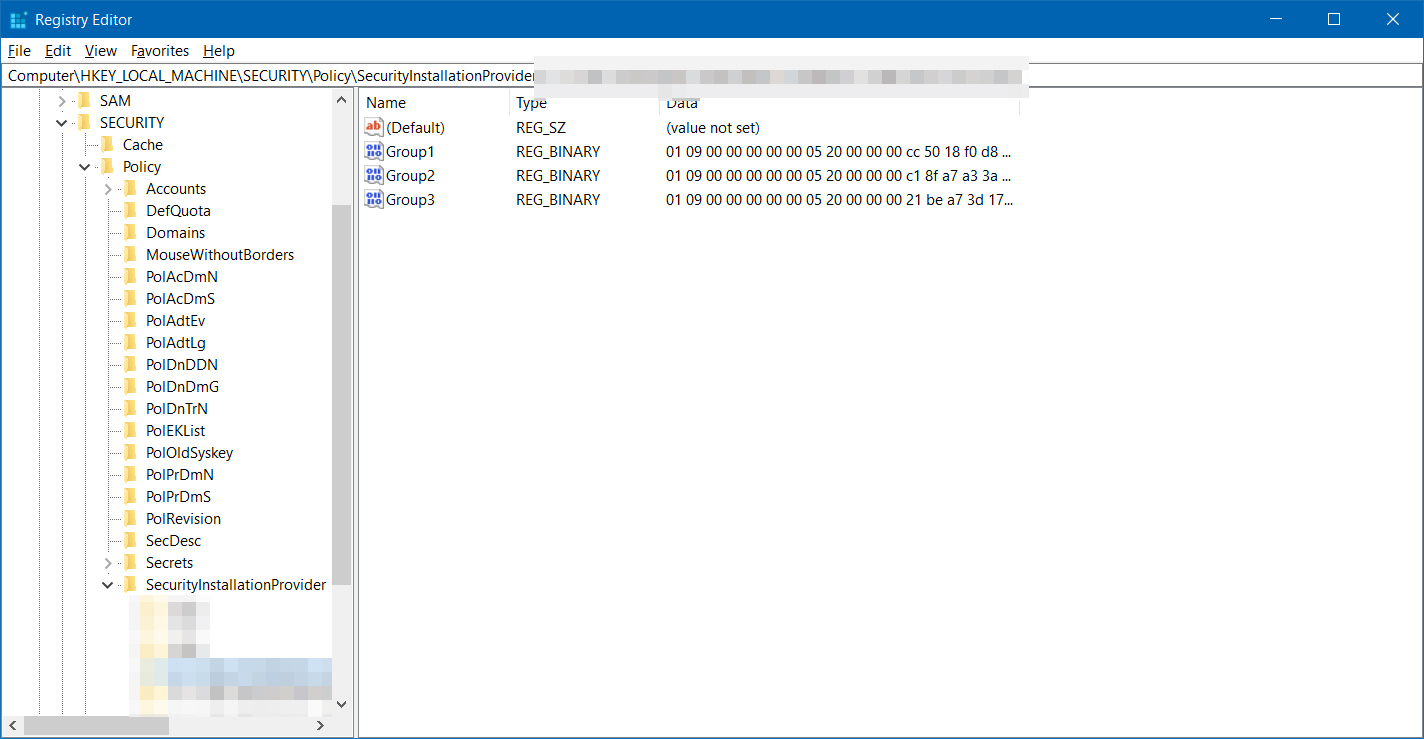Select the Group3 value name
This screenshot has height=739, width=1424.
[x=410, y=200]
